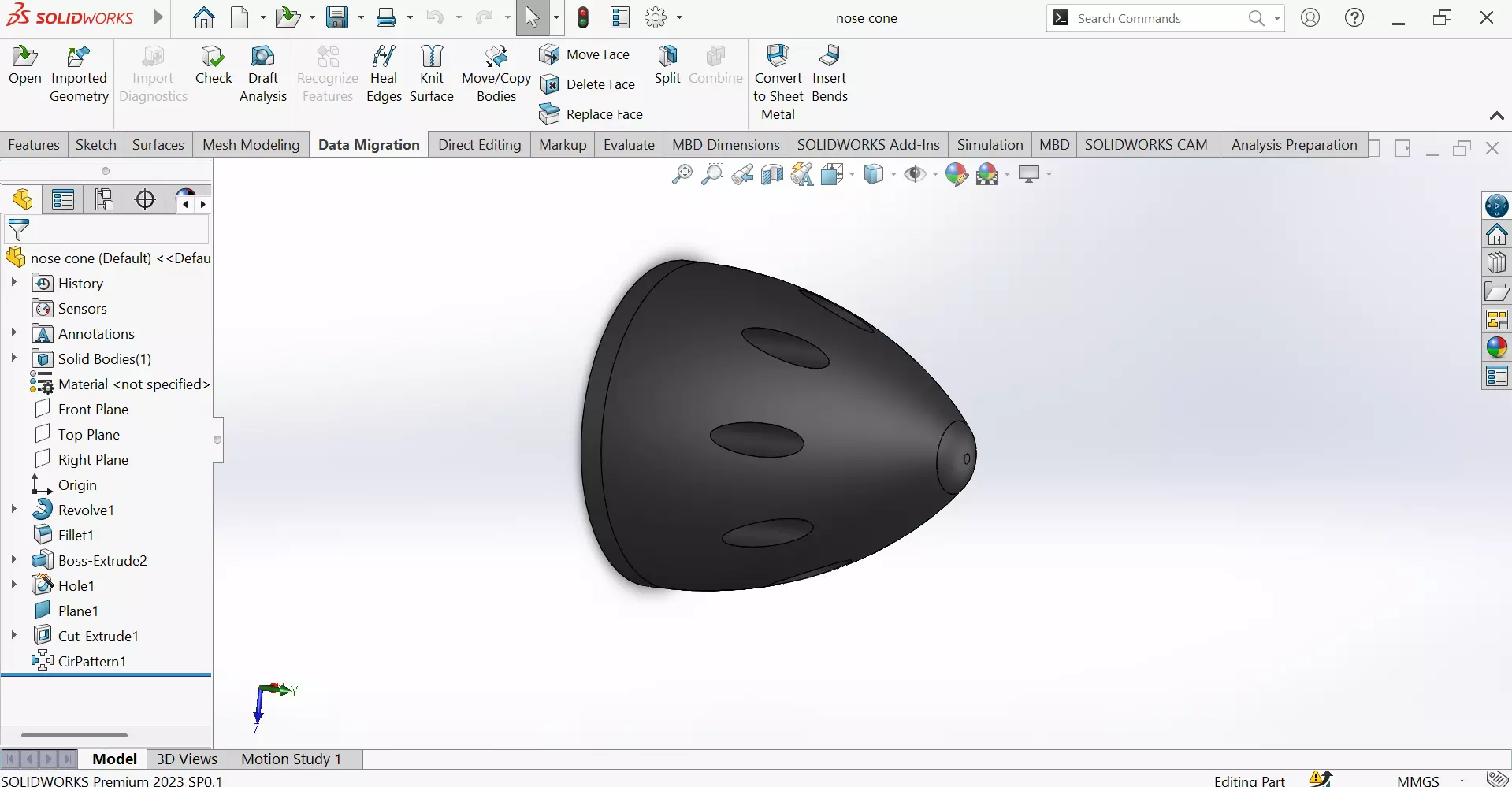The image size is (1512, 787).
Task: Click the Open button in the ribbon
Action: click(25, 65)
